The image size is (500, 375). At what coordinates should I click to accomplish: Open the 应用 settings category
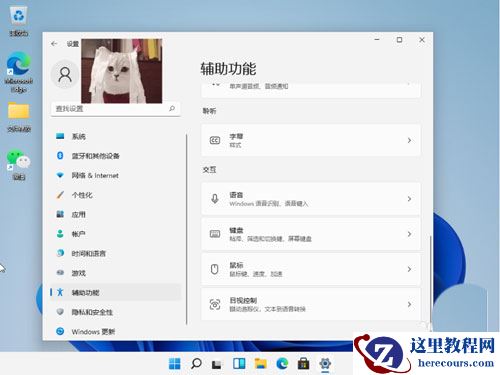click(116, 214)
